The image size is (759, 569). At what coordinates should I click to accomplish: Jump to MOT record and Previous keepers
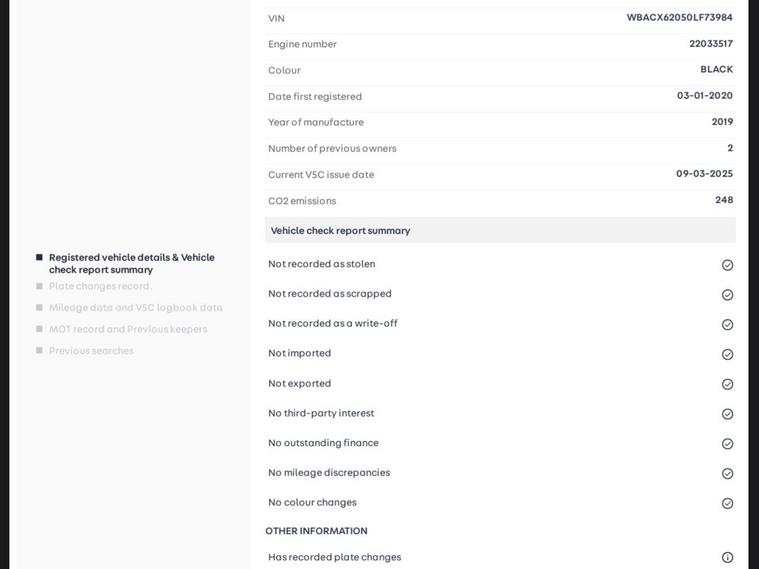point(128,329)
